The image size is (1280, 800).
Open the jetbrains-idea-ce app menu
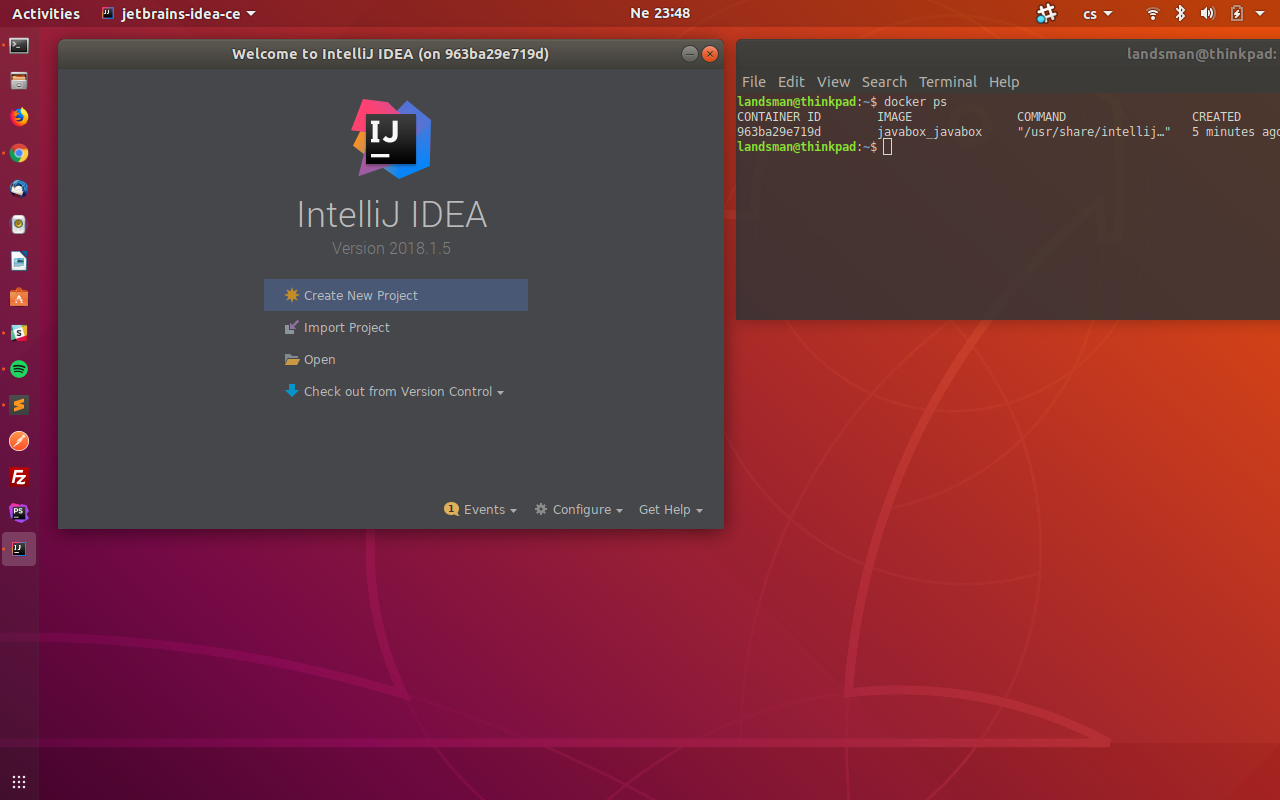[x=178, y=13]
